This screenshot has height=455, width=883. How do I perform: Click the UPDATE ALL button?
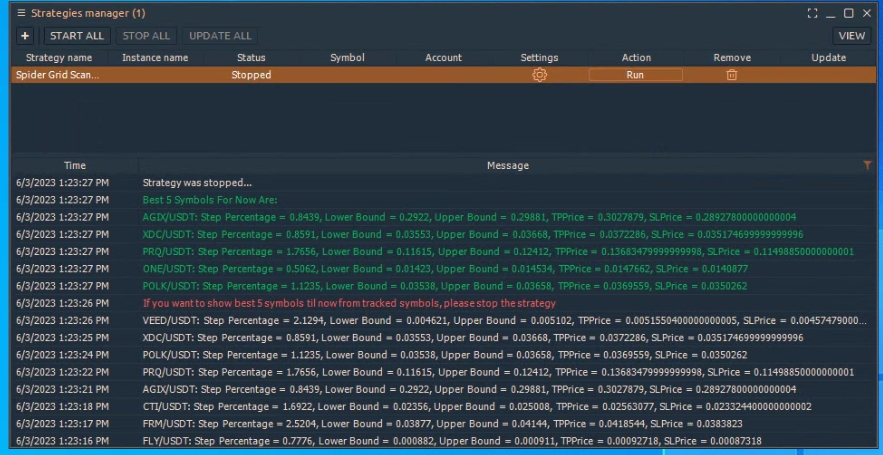pos(220,36)
